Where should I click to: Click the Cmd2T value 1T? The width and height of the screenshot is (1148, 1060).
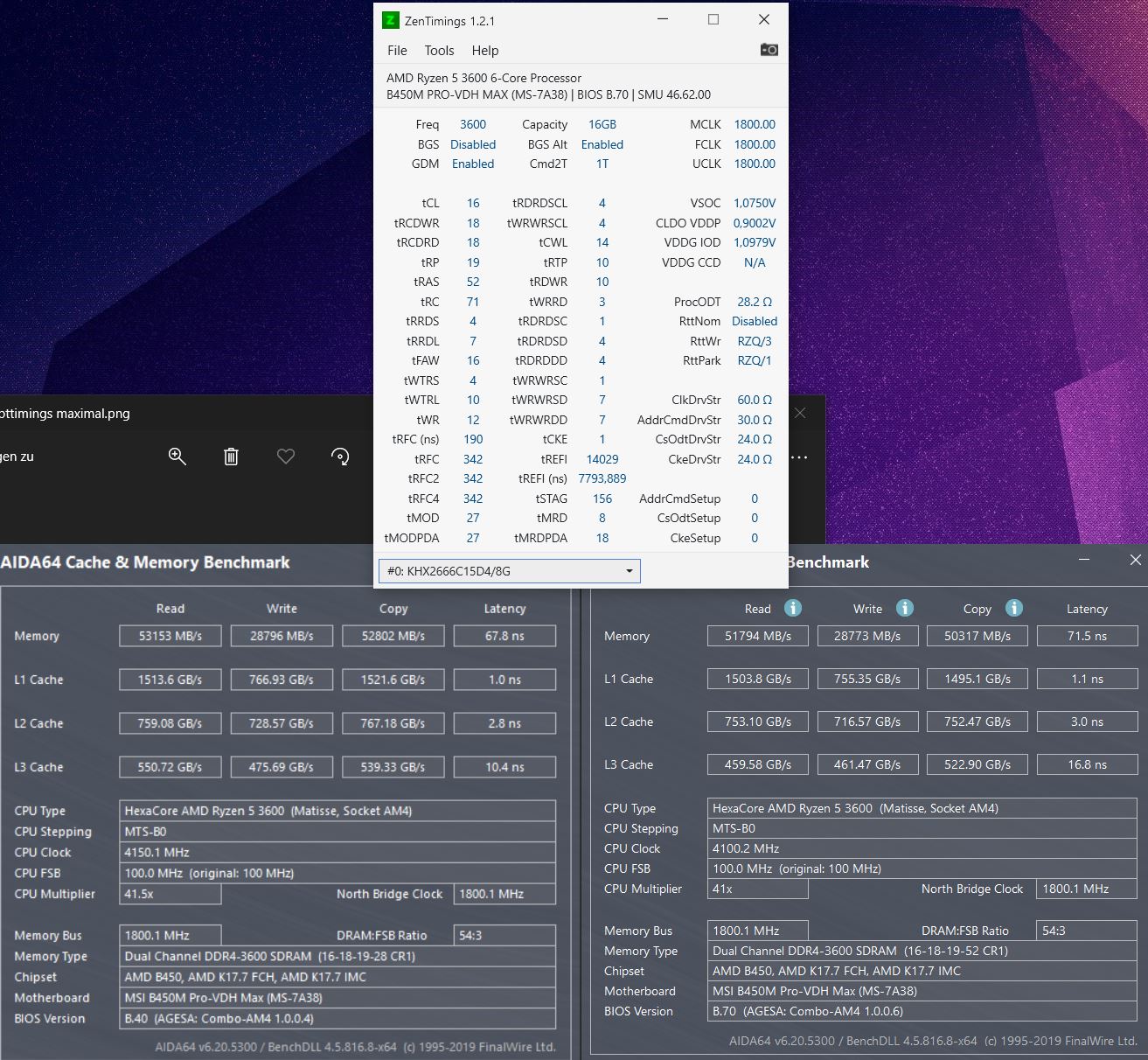tap(602, 164)
